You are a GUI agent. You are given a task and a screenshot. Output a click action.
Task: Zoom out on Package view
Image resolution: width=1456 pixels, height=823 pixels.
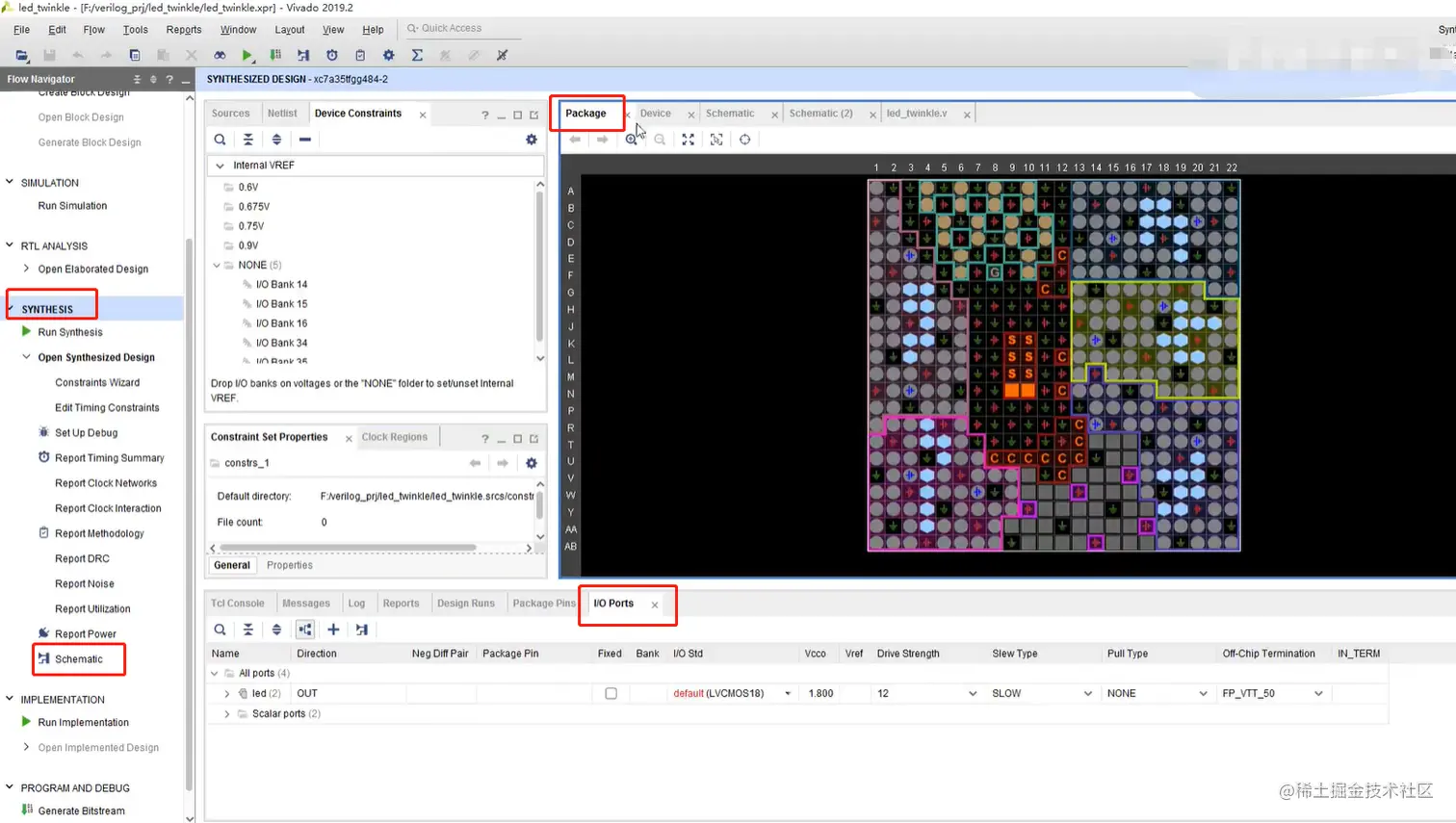(660, 140)
